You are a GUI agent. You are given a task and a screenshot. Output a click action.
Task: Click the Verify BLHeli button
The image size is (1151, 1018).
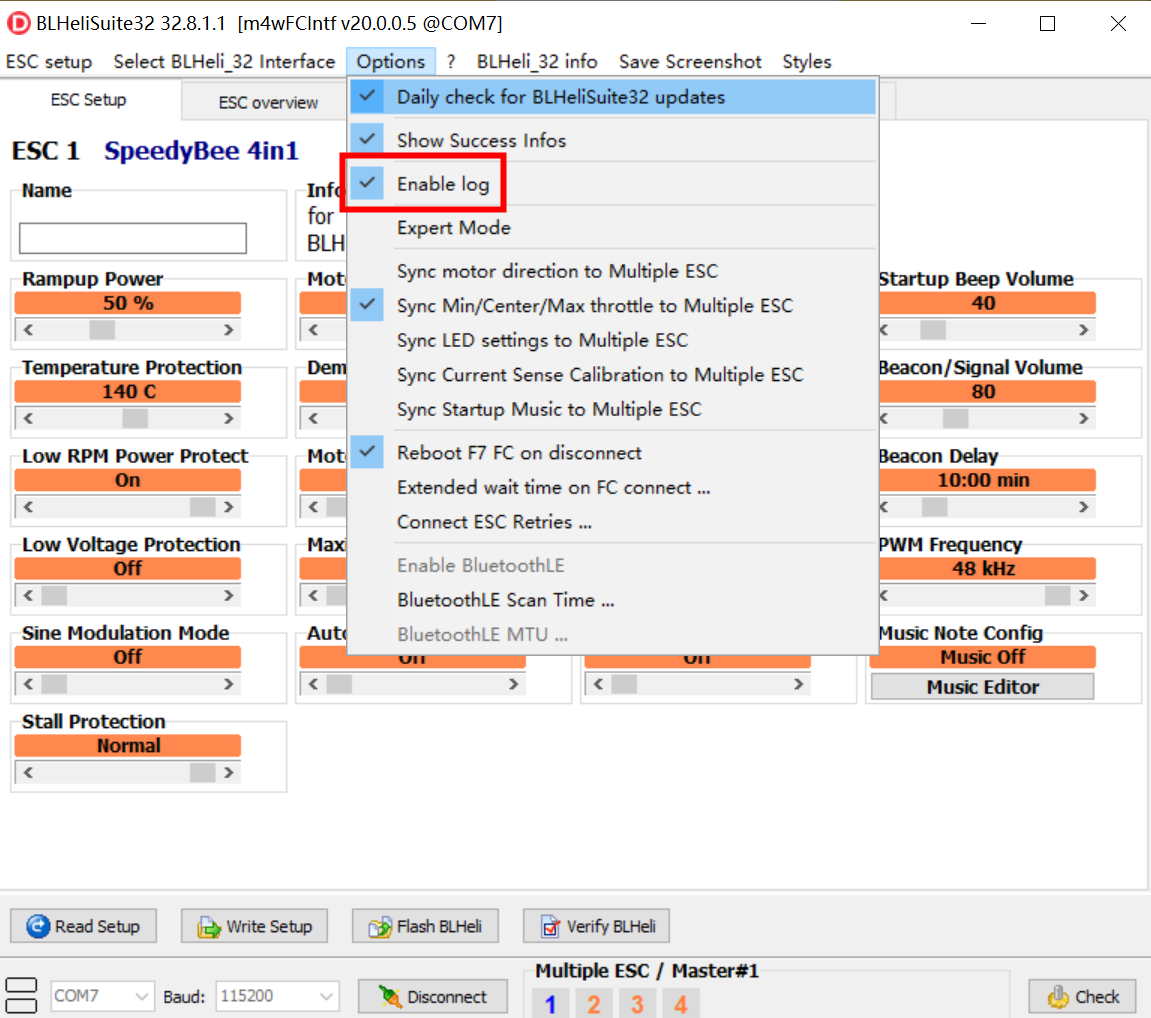pos(596,926)
